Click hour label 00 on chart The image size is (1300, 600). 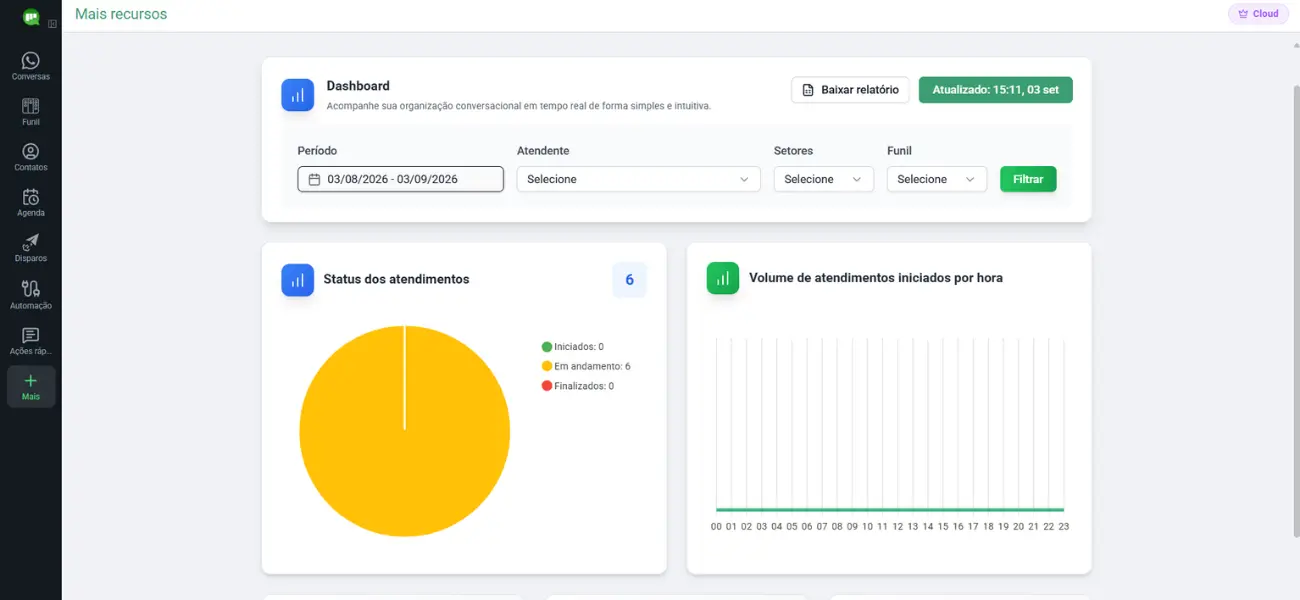tap(716, 526)
